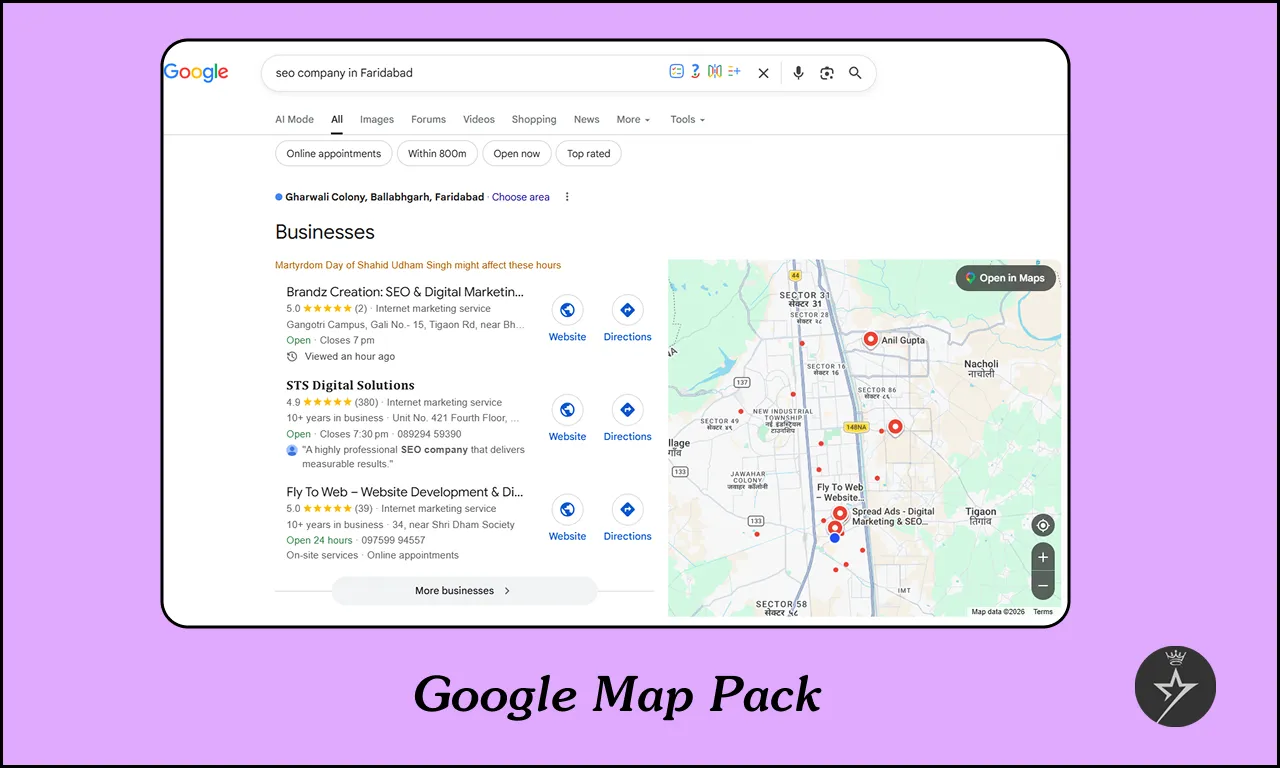The height and width of the screenshot is (768, 1280).
Task: Click the Viewed an hour ago text
Action: (350, 356)
